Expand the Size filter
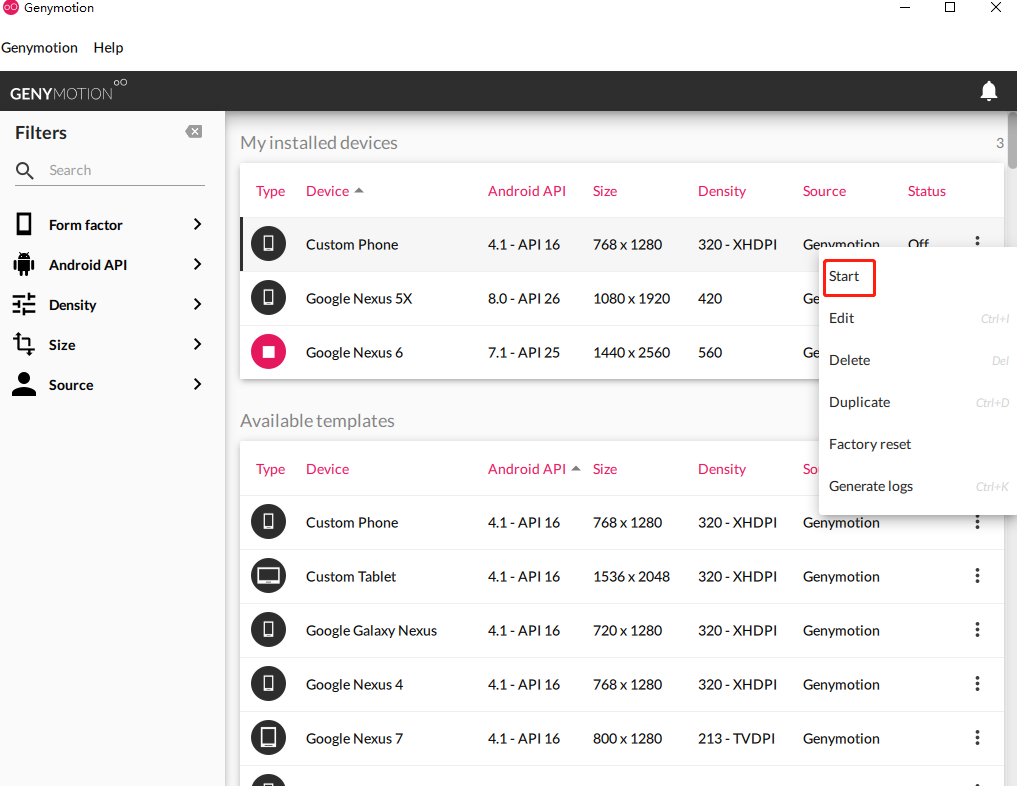Image resolution: width=1017 pixels, height=786 pixels. point(197,344)
